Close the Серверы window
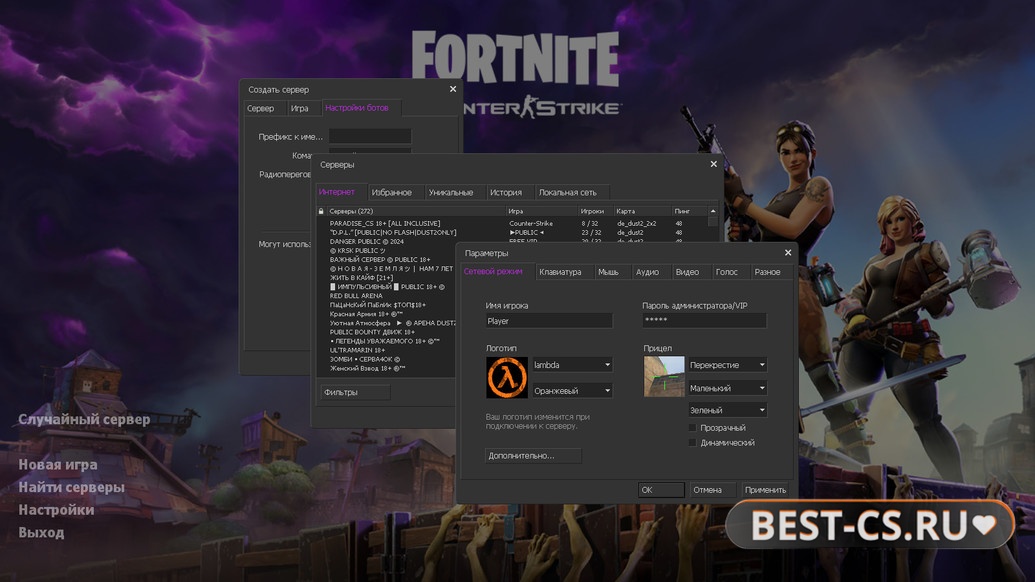This screenshot has height=582, width=1035. [x=713, y=164]
